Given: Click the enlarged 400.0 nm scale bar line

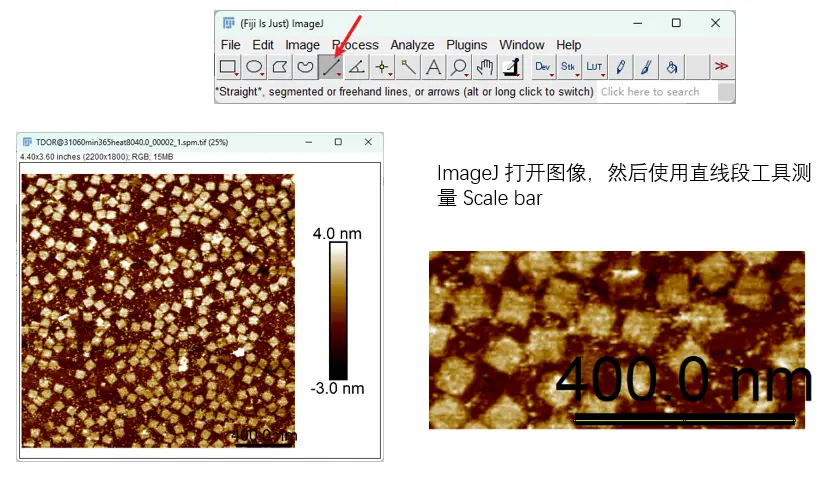Looking at the screenshot, I should point(685,419).
